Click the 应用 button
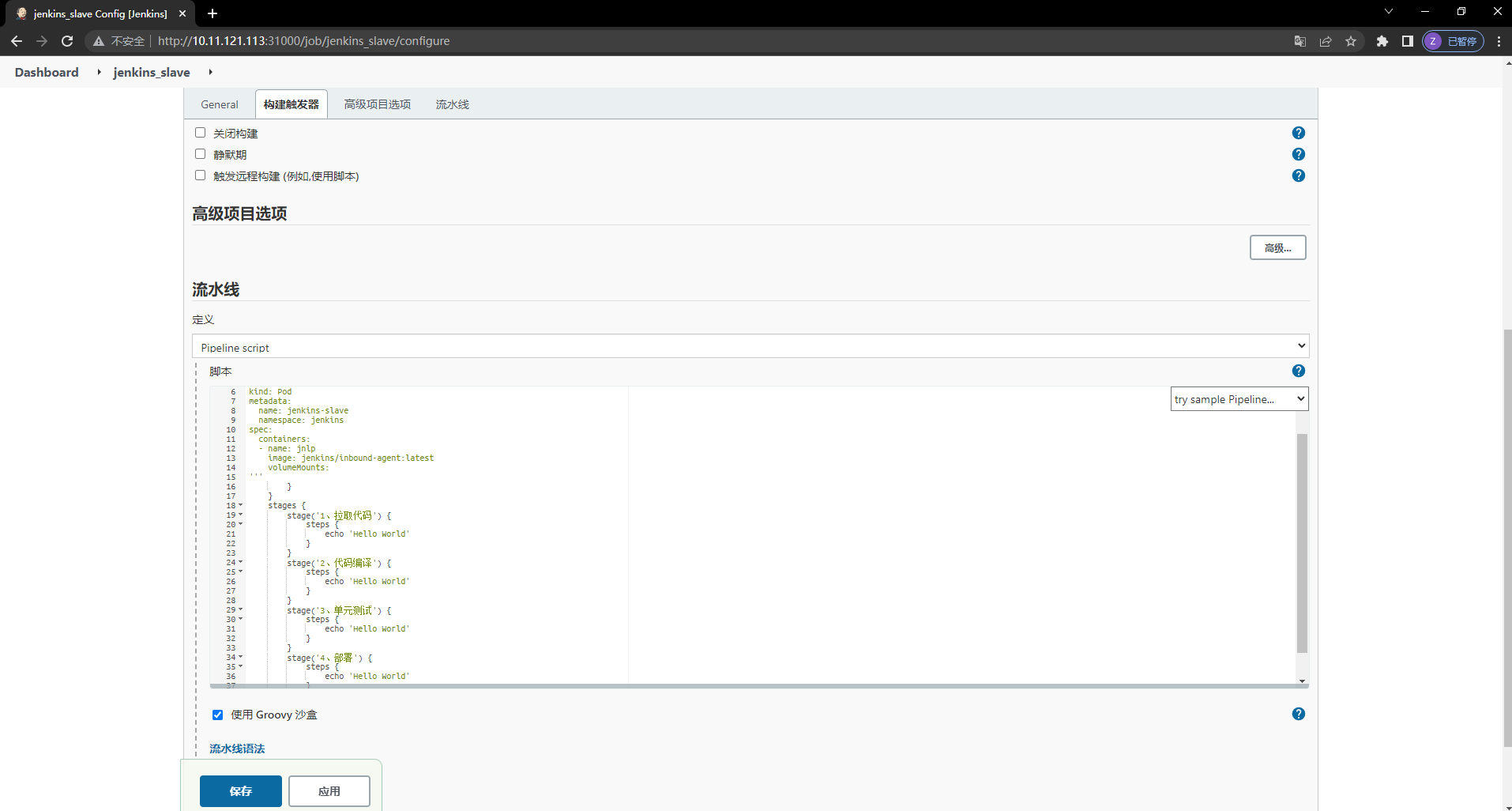This screenshot has height=811, width=1512. [329, 790]
